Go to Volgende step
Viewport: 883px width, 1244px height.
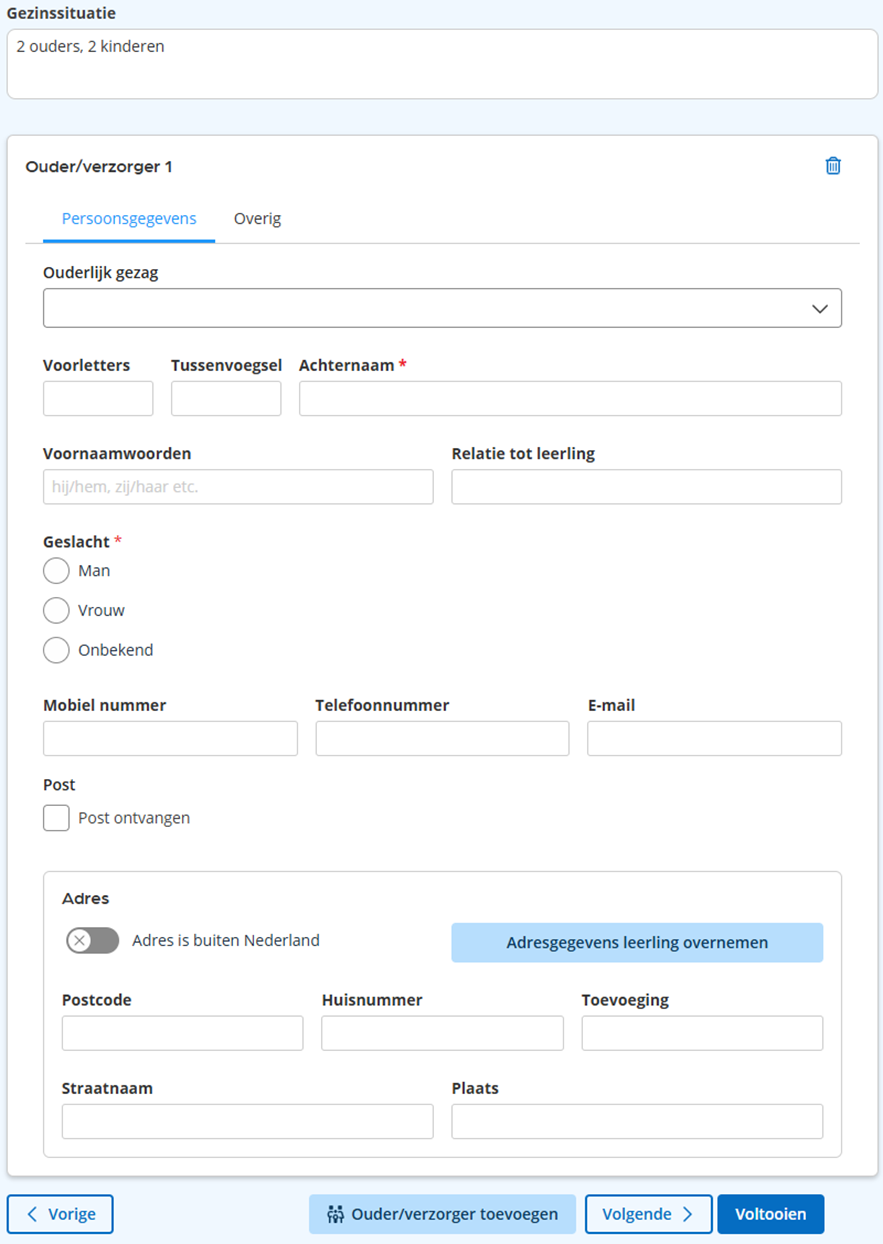(x=648, y=1214)
